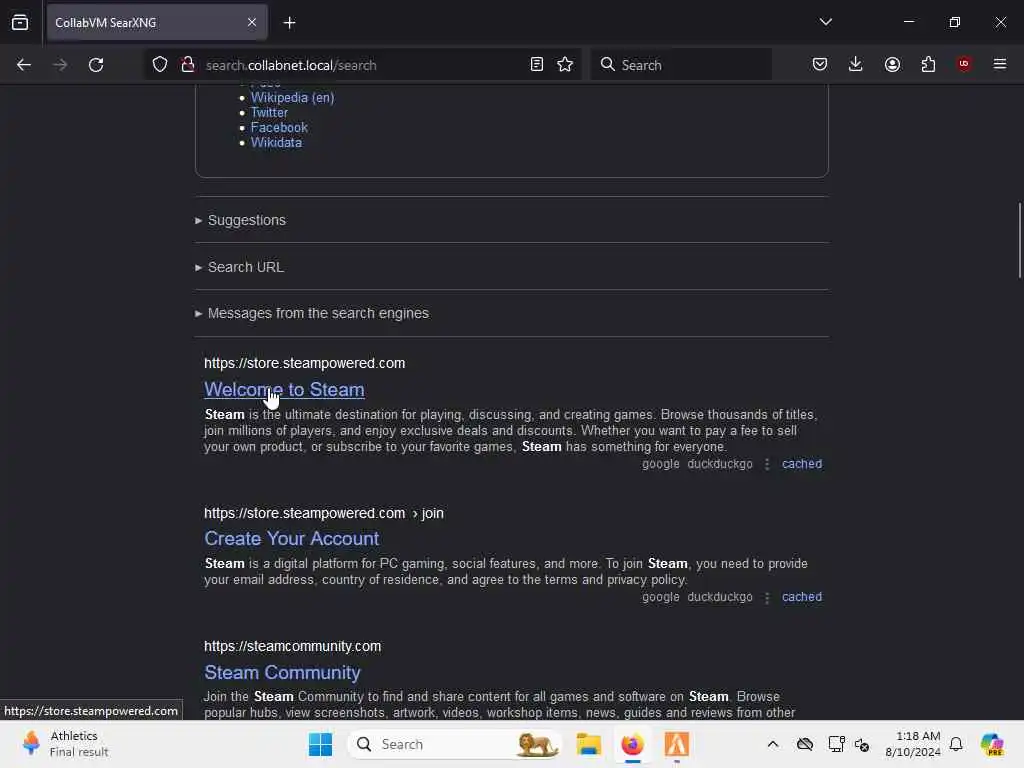Click the Firefox Search box

[681, 65]
